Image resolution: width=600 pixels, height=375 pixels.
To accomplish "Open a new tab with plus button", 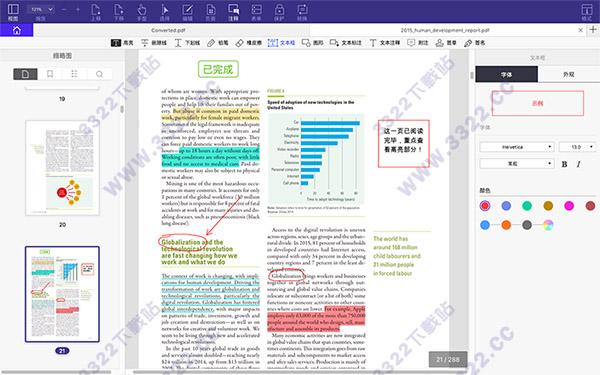I will (593, 30).
